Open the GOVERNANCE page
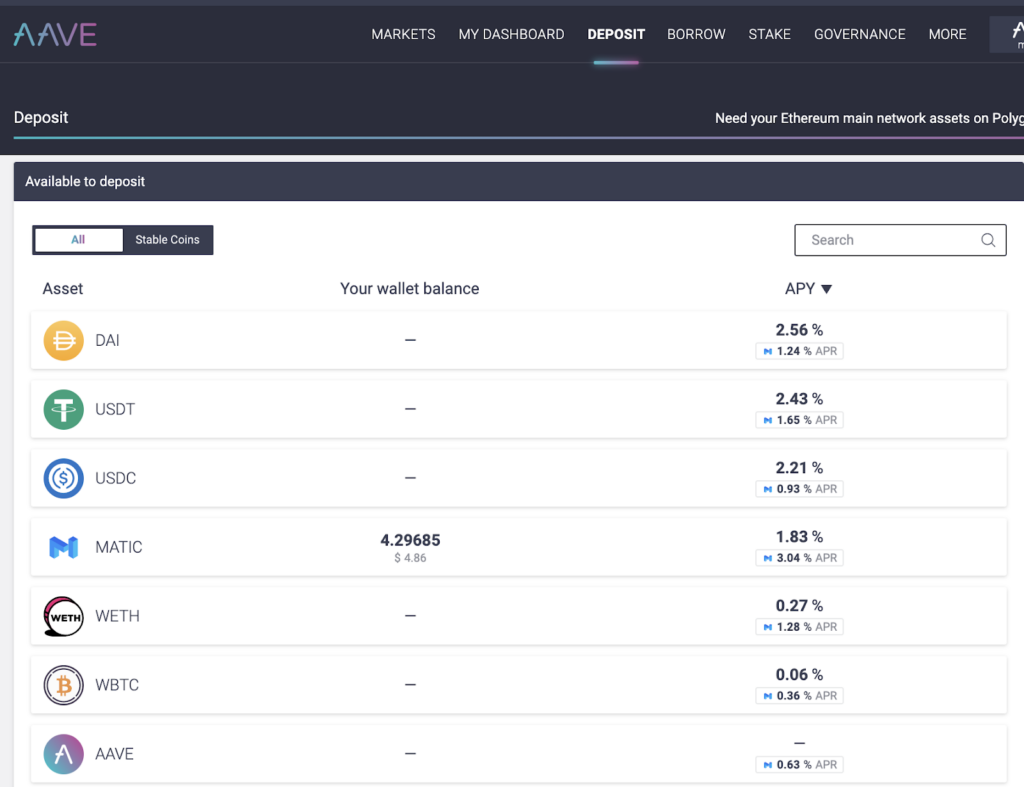This screenshot has height=787, width=1024. [859, 34]
